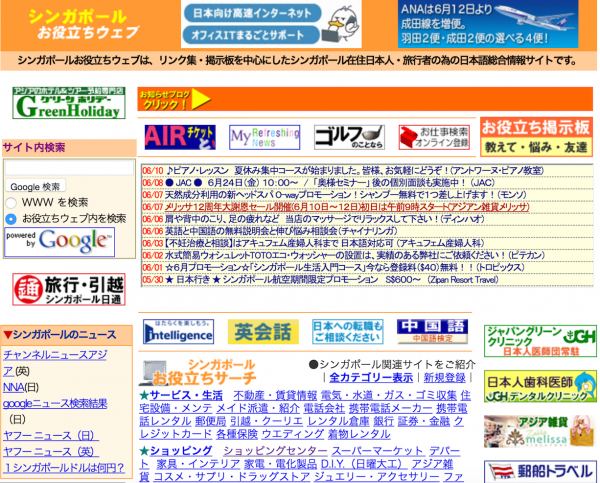
Task: Open the My Refreshing News banner
Action: pyautogui.click(x=264, y=137)
